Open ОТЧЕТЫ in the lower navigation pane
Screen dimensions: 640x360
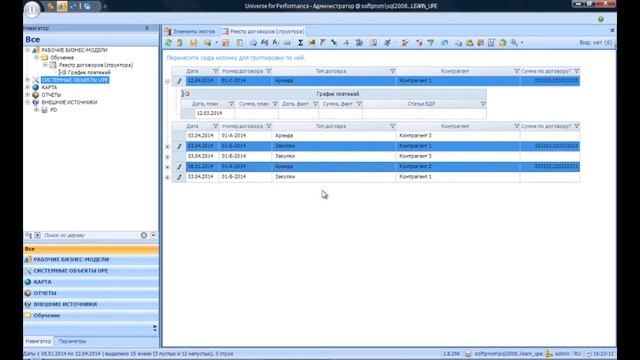[x=91, y=293]
